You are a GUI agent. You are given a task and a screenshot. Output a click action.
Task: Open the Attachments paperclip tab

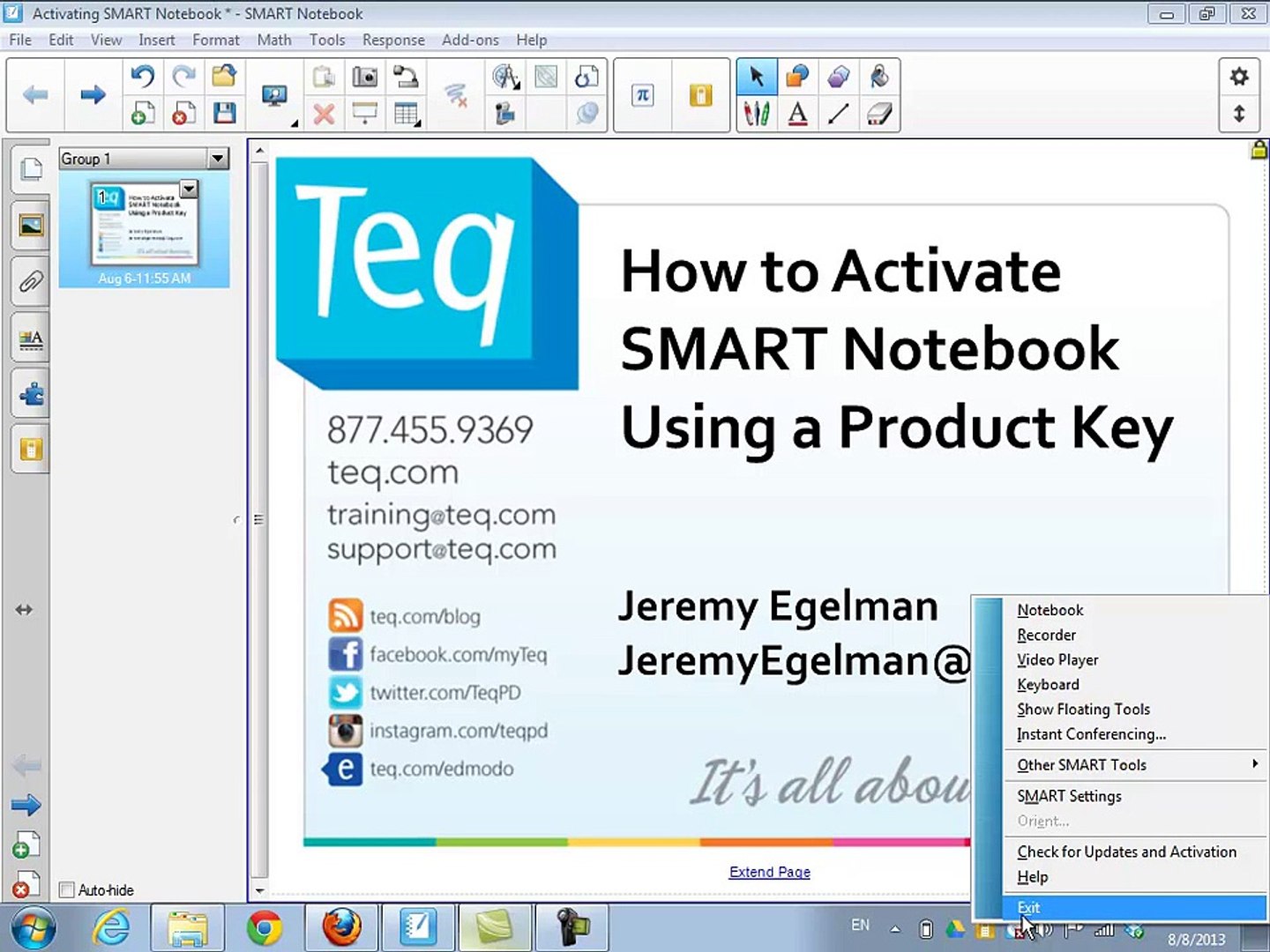point(31,282)
